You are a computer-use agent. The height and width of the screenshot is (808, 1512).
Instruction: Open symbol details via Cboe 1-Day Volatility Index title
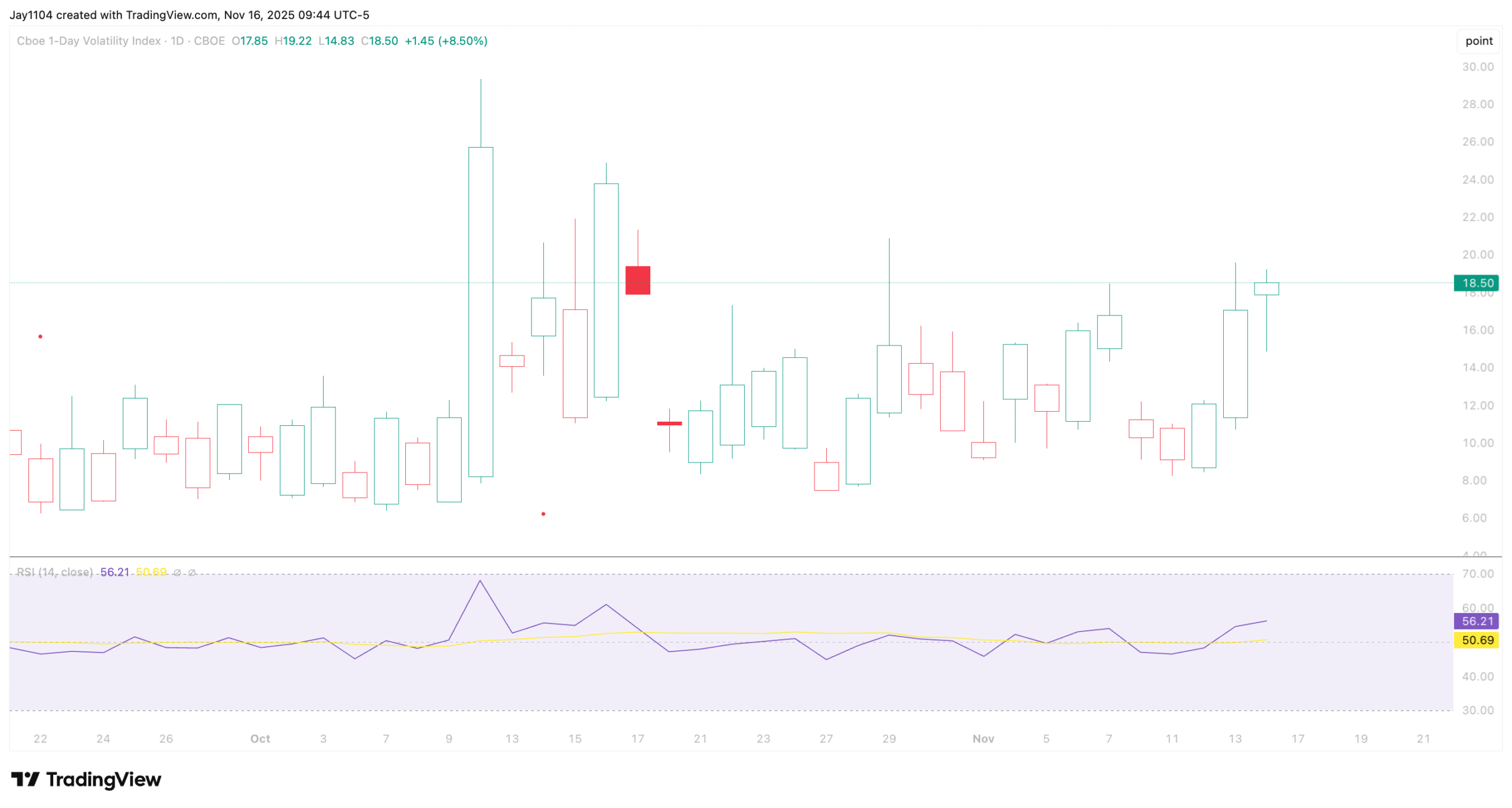click(x=89, y=41)
